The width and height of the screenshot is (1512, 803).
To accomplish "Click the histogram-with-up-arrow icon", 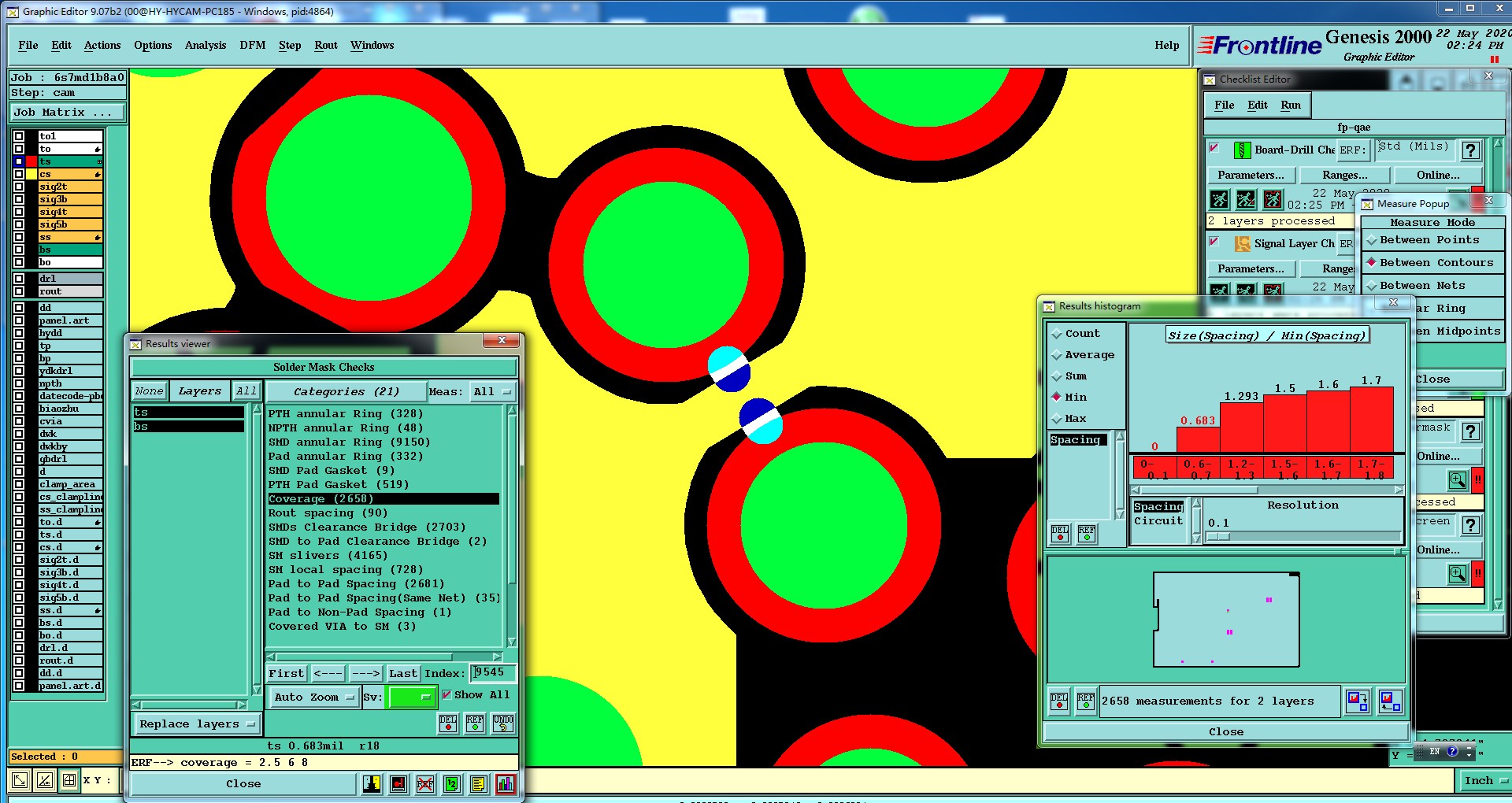I will coord(1391,701).
